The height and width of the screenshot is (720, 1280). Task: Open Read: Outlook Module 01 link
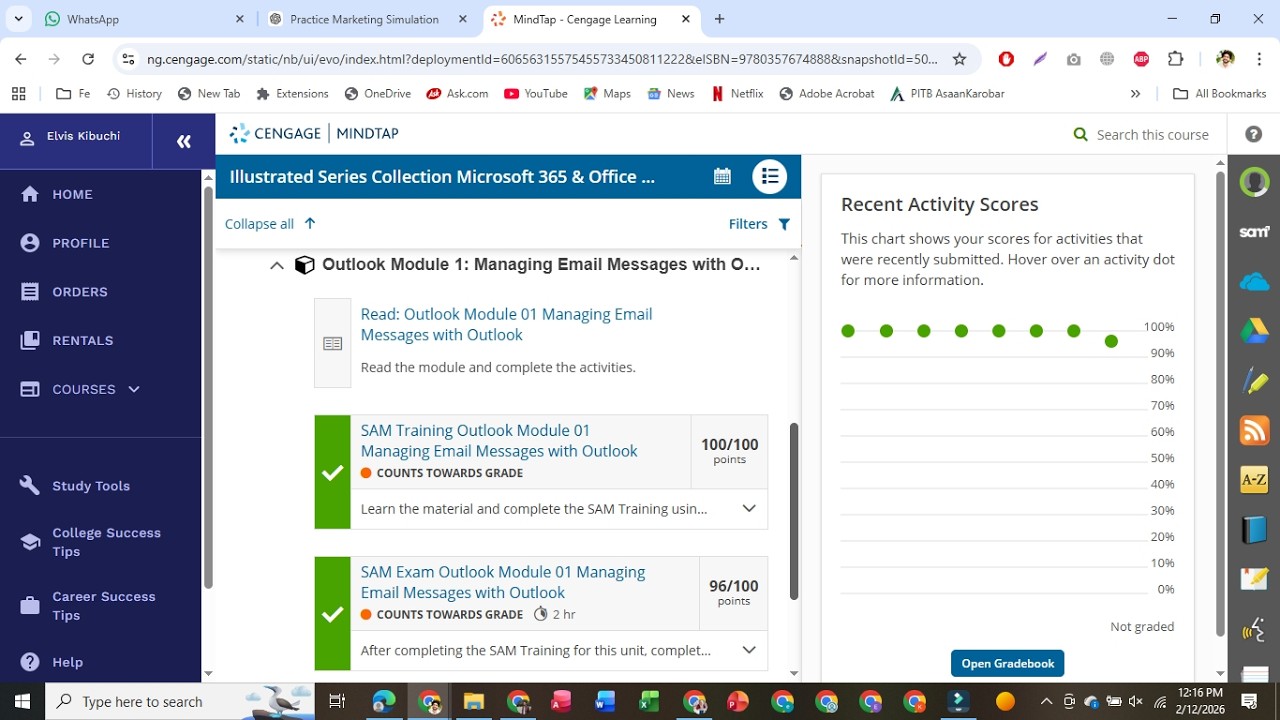[506, 324]
